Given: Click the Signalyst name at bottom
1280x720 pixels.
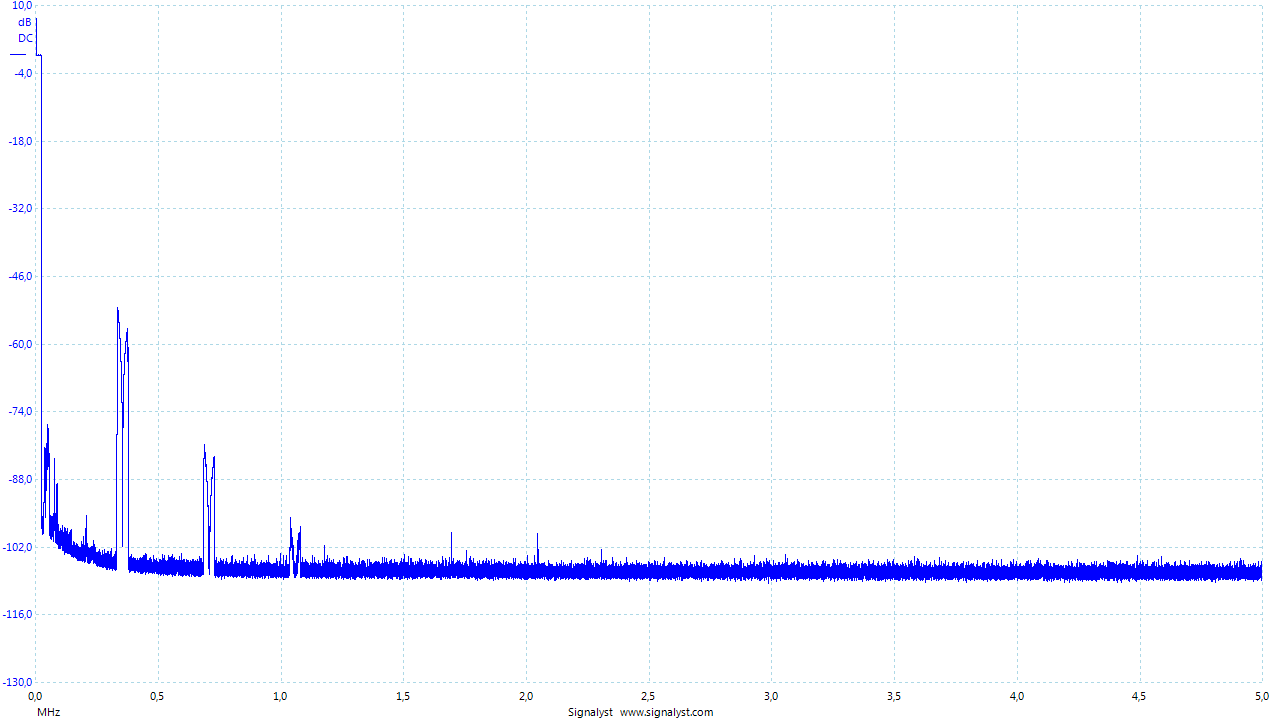Looking at the screenshot, I should click(591, 712).
